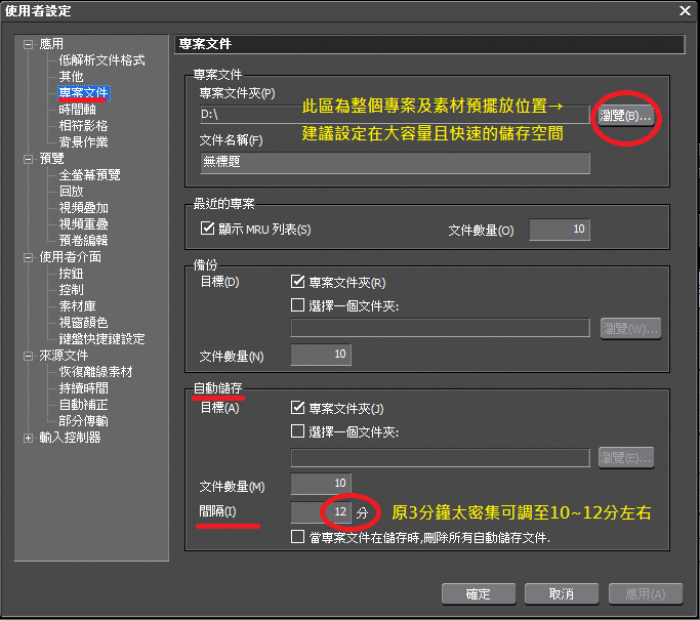Enable backup 選擇一個文件夾 checkbox
The width and height of the screenshot is (700, 620).
297,305
